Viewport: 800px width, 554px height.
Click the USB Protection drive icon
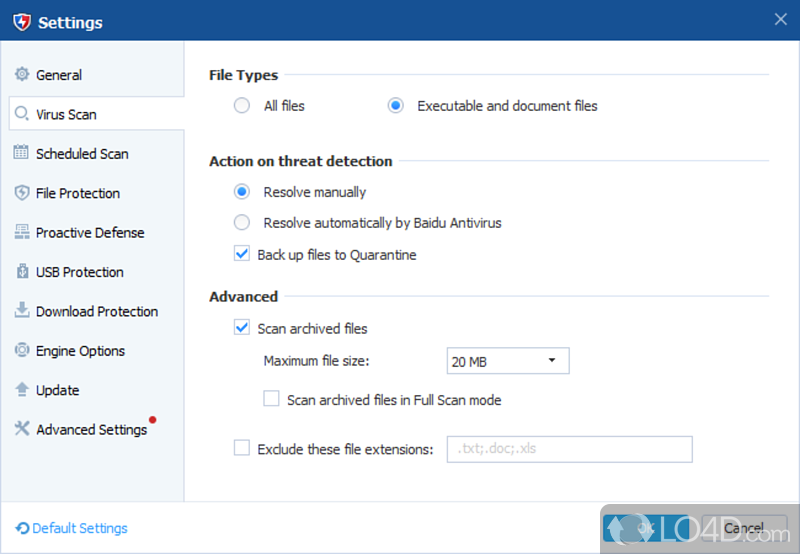tap(22, 272)
